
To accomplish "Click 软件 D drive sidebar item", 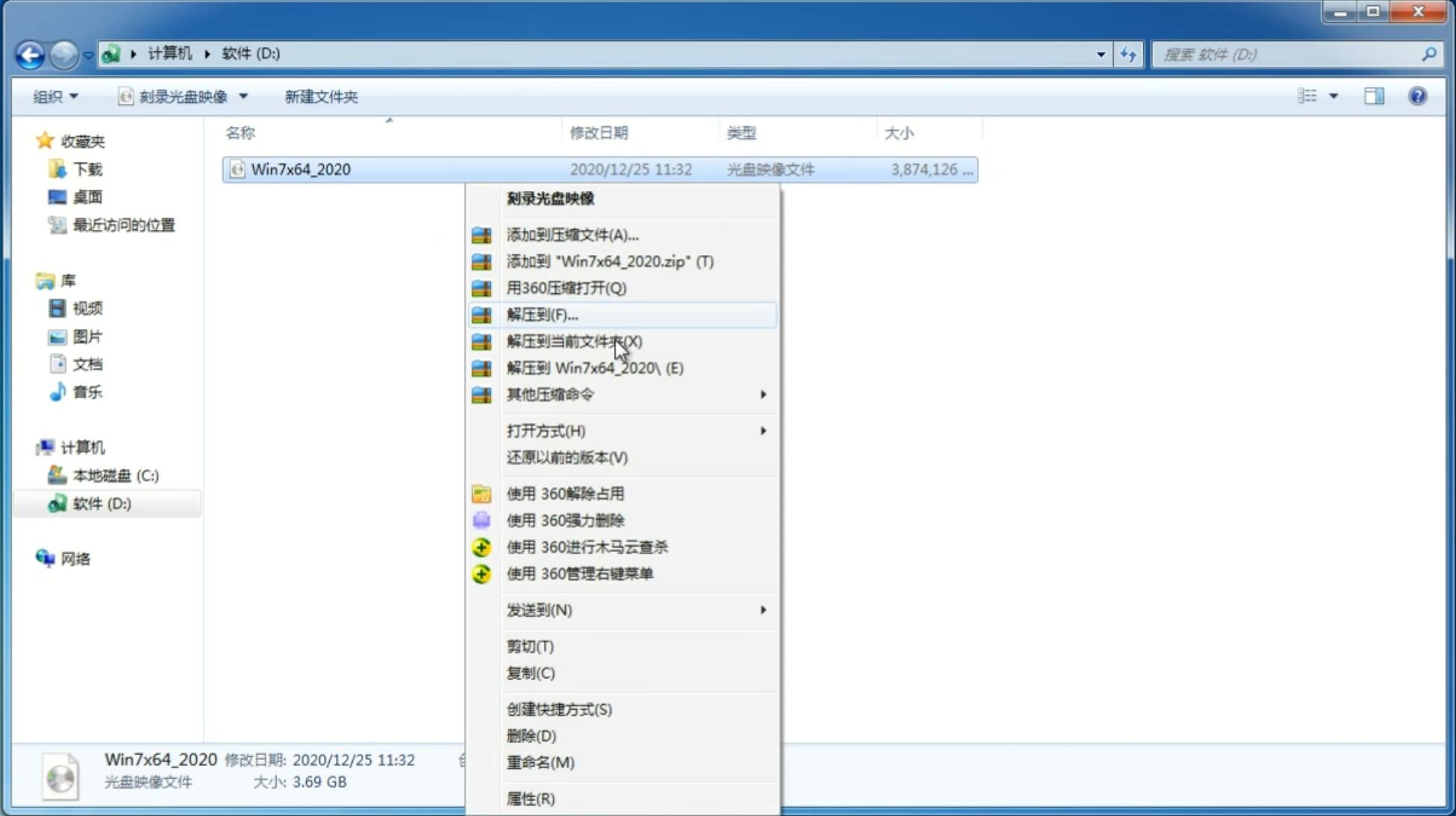I will tap(100, 503).
